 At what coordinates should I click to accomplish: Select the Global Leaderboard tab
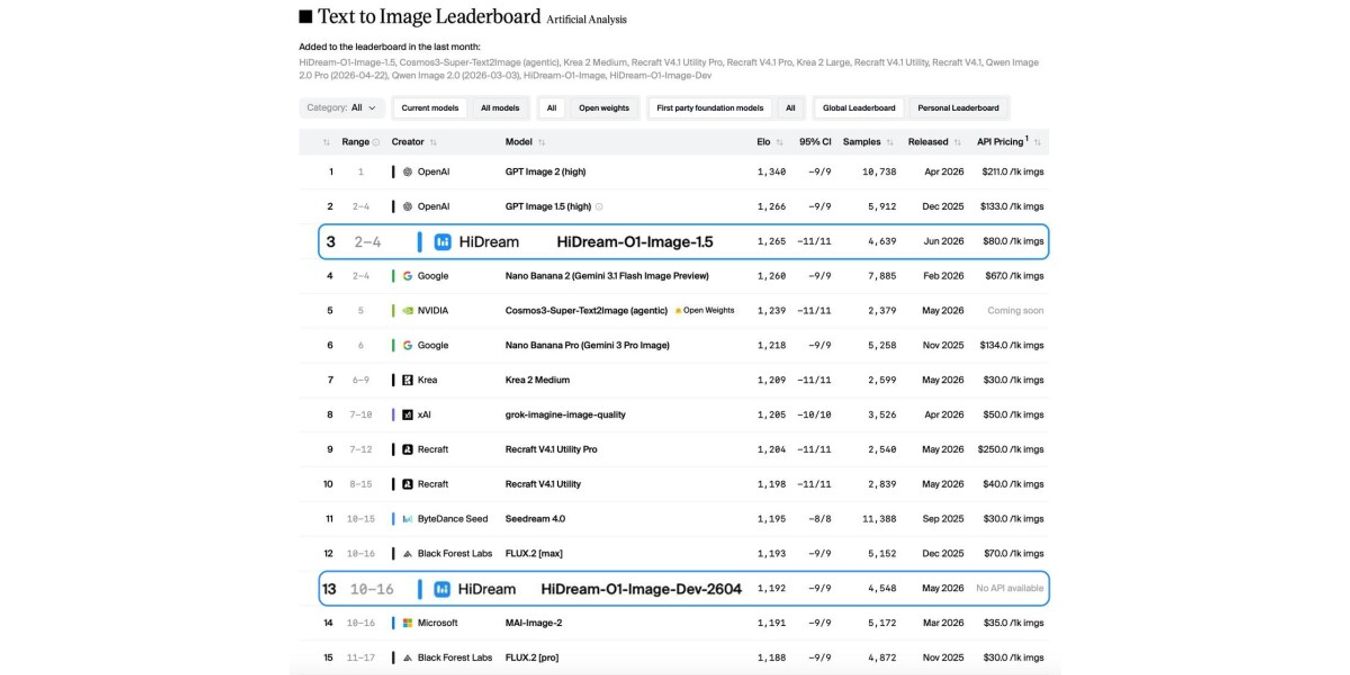click(x=859, y=108)
